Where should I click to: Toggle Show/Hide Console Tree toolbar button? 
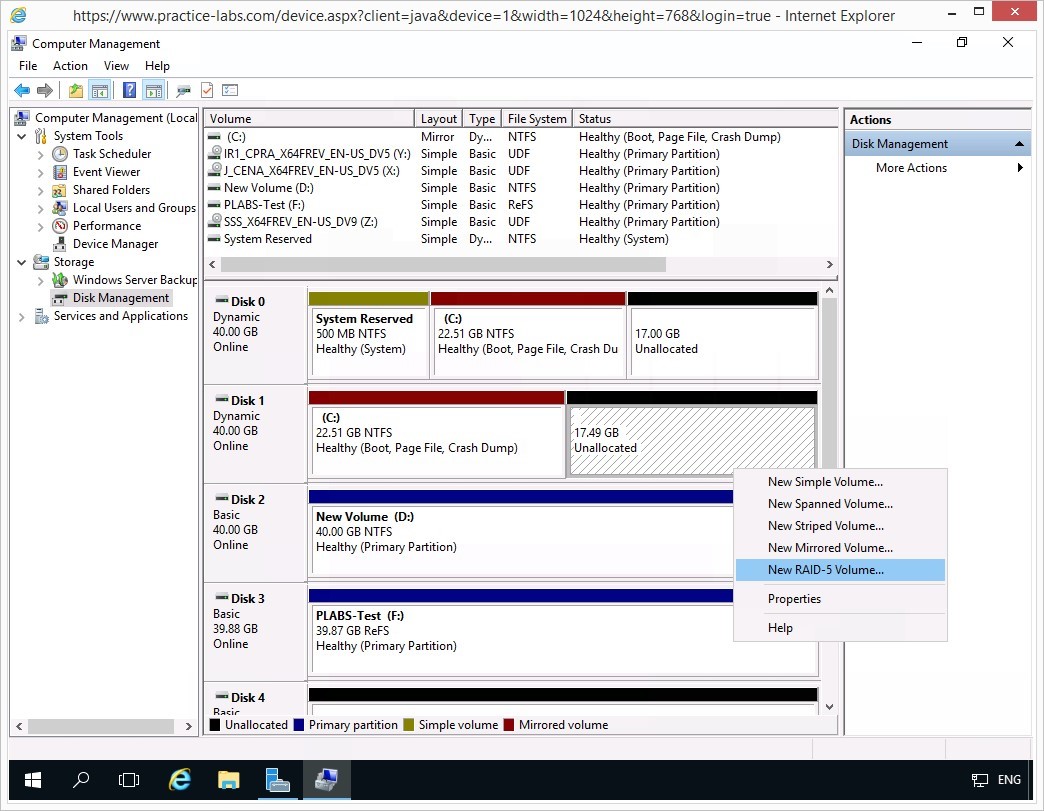point(100,91)
